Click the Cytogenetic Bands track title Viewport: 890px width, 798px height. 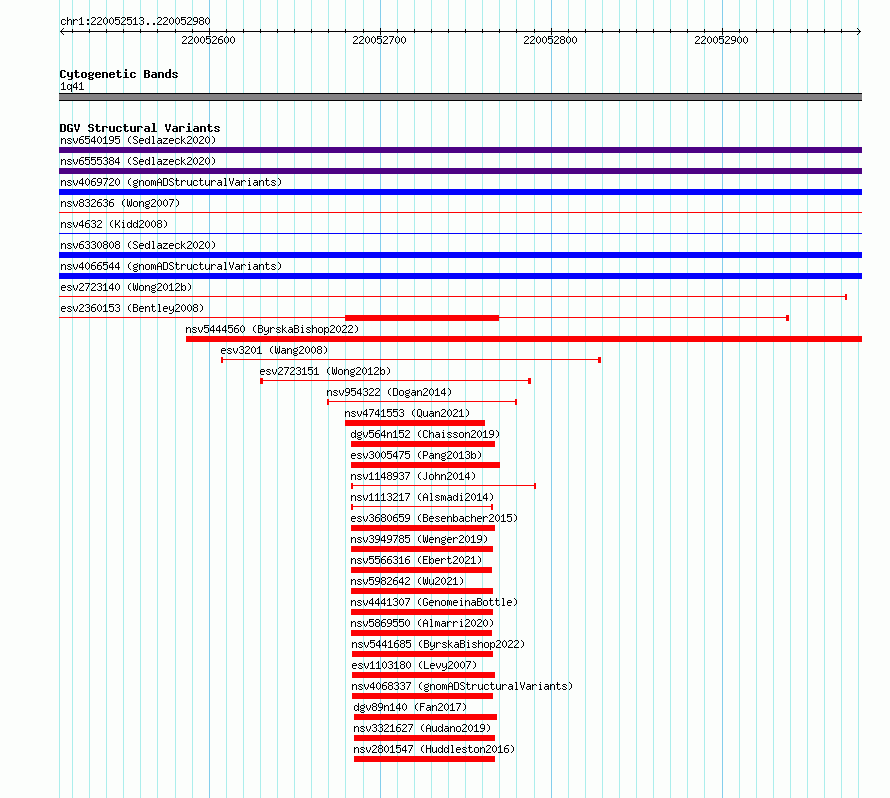coord(119,74)
